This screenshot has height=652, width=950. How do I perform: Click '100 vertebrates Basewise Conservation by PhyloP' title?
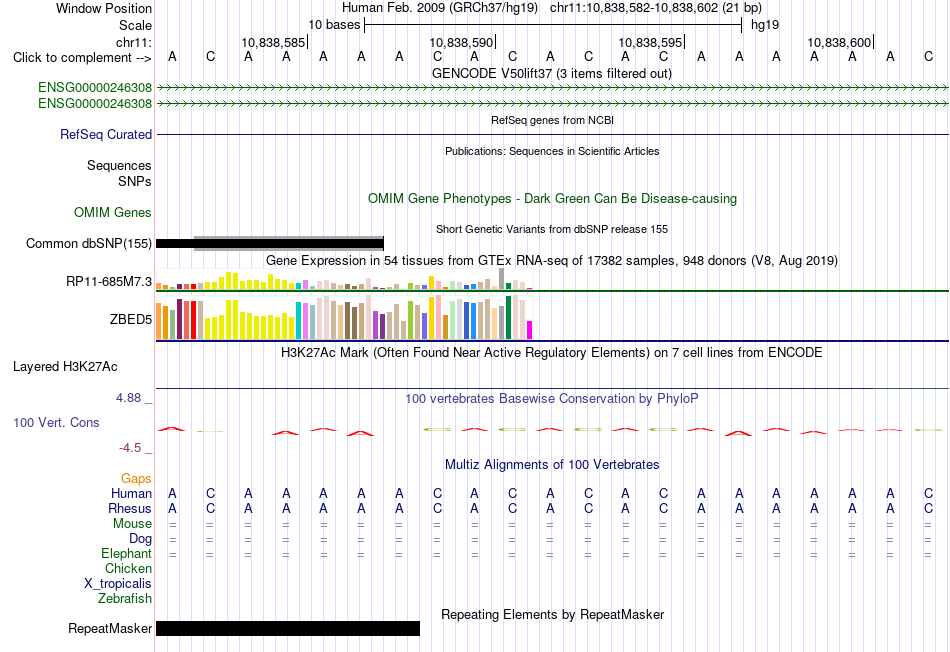click(x=552, y=398)
